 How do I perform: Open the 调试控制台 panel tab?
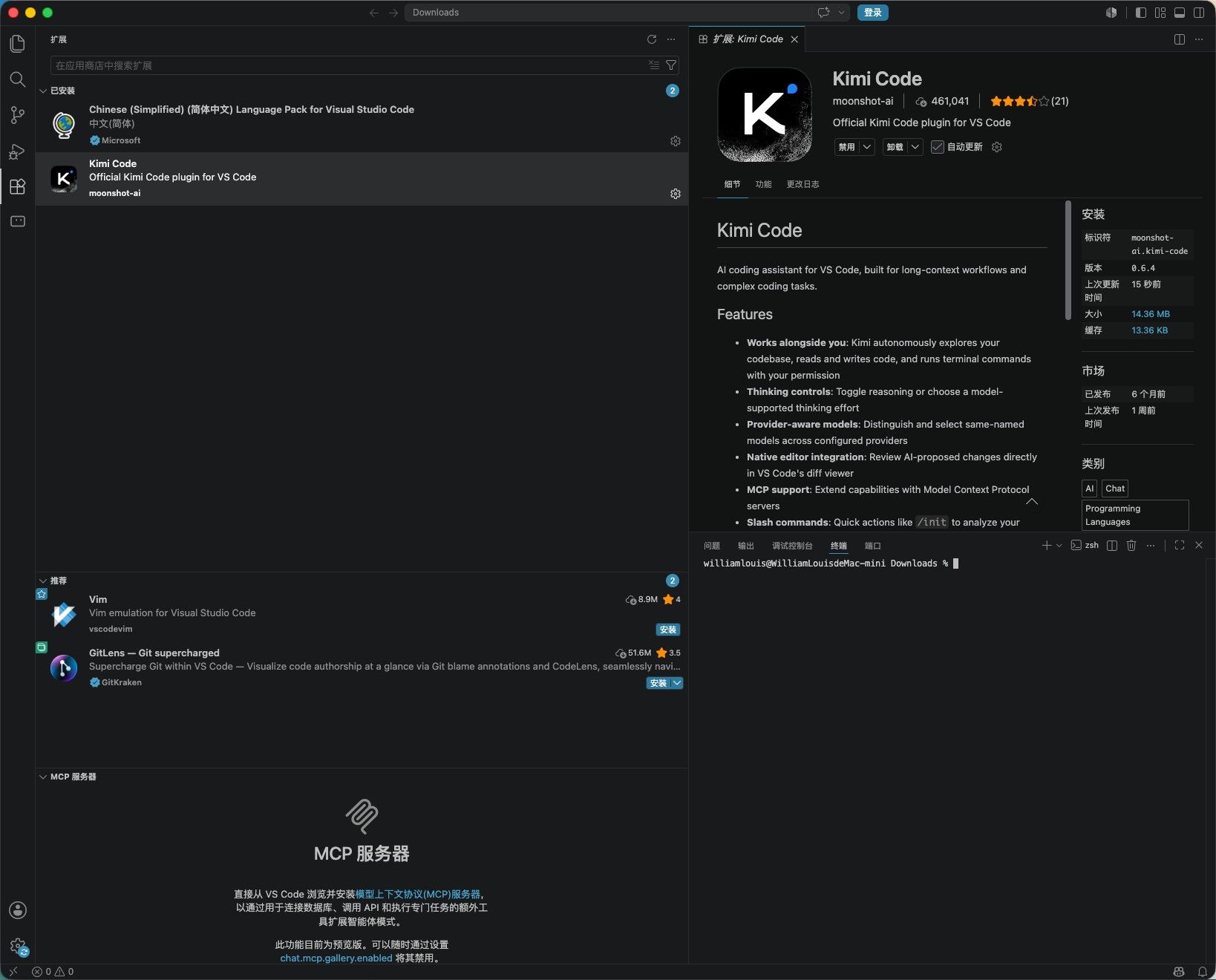click(792, 546)
